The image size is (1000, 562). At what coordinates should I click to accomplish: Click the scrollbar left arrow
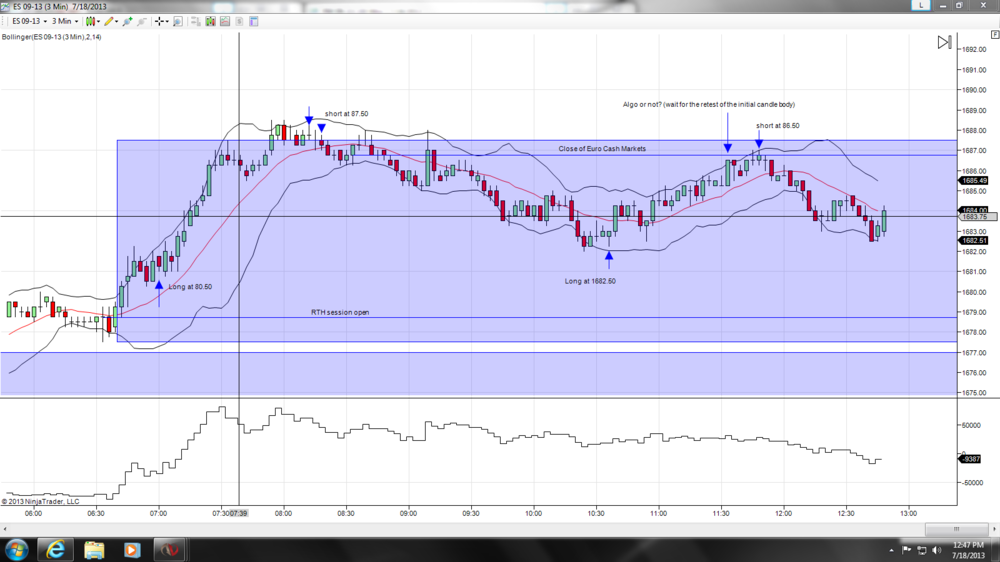(5, 529)
